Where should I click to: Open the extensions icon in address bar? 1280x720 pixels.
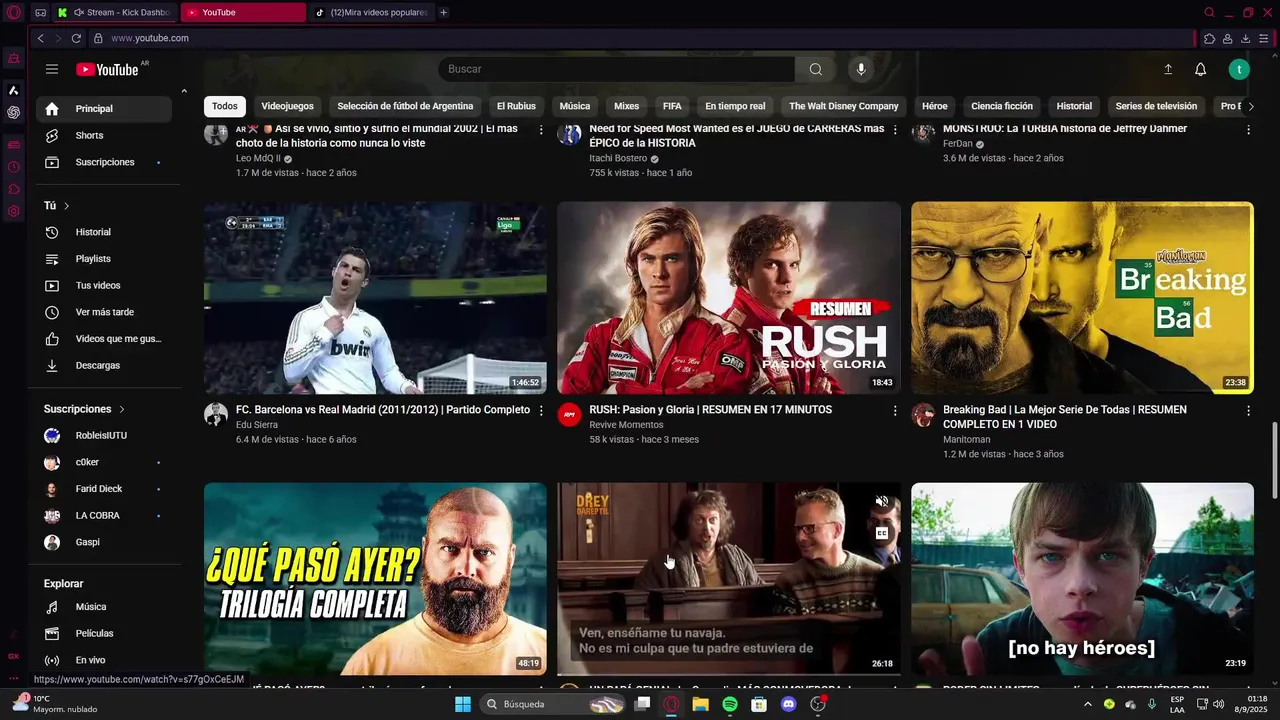[x=1209, y=38]
